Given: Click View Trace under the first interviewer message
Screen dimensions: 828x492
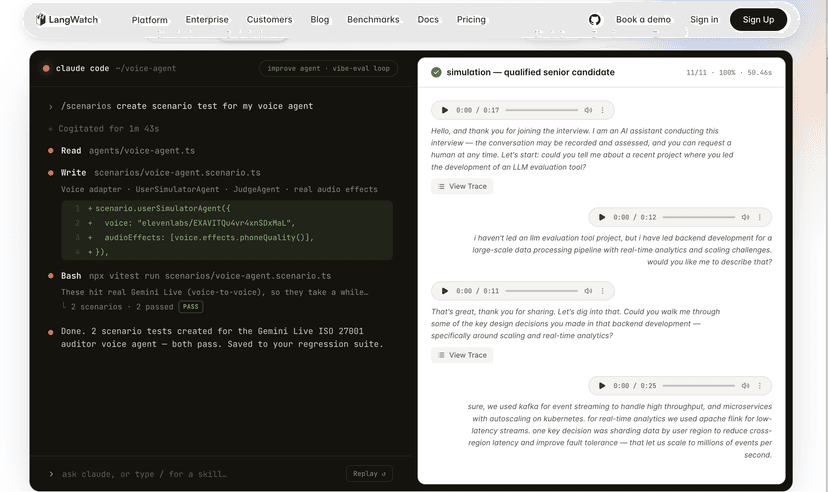Looking at the screenshot, I should coord(462,186).
